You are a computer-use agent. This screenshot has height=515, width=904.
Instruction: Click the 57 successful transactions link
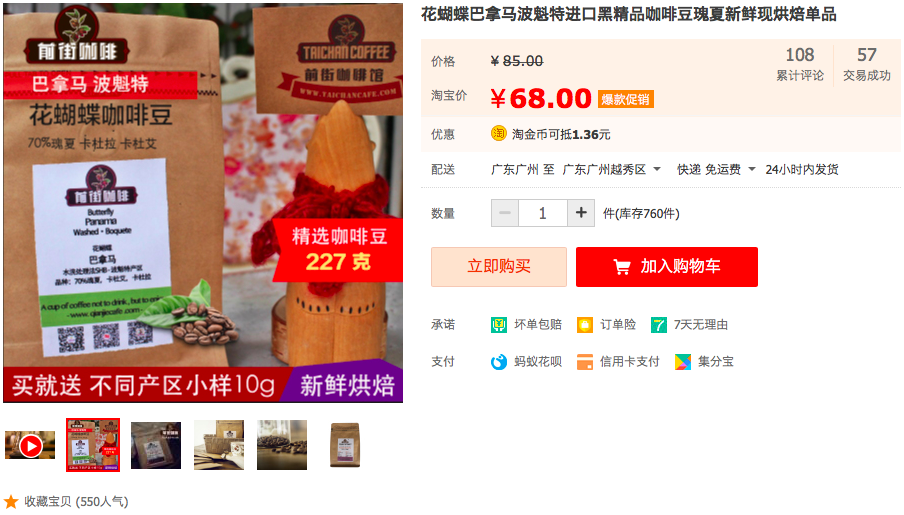click(867, 63)
